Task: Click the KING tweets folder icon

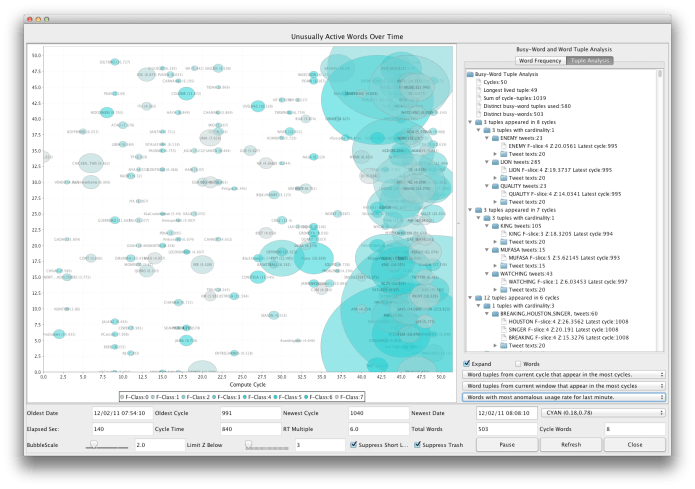Action: coord(498,226)
